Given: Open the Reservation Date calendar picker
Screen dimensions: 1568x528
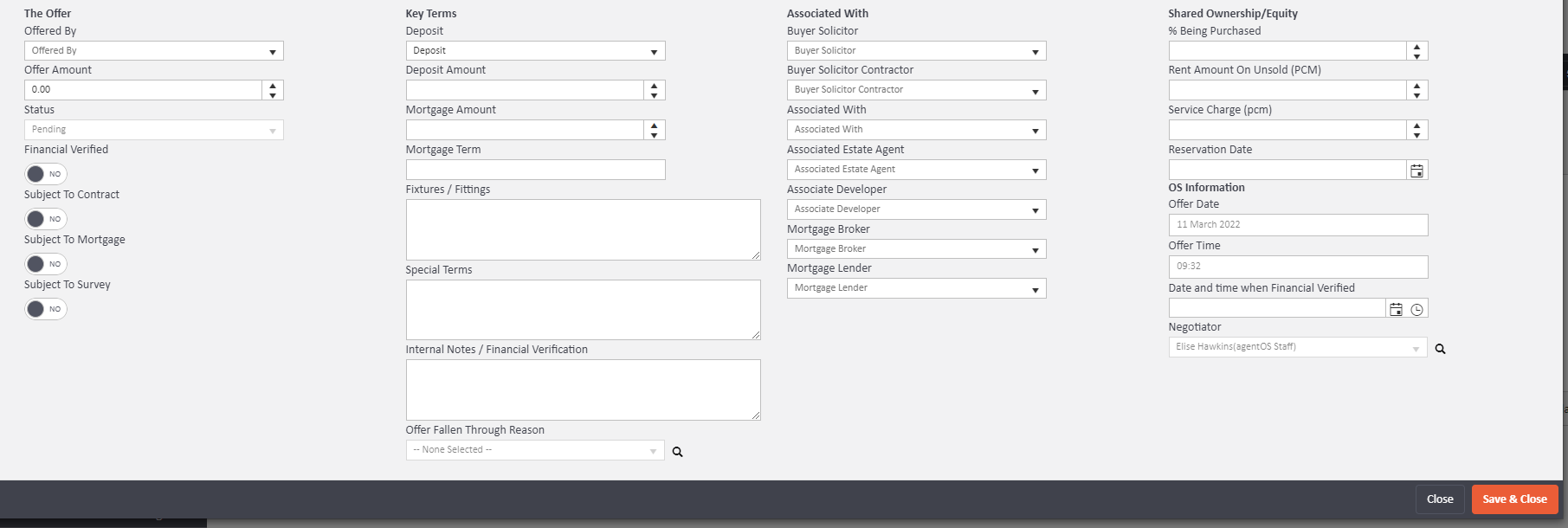Looking at the screenshot, I should tap(1416, 171).
